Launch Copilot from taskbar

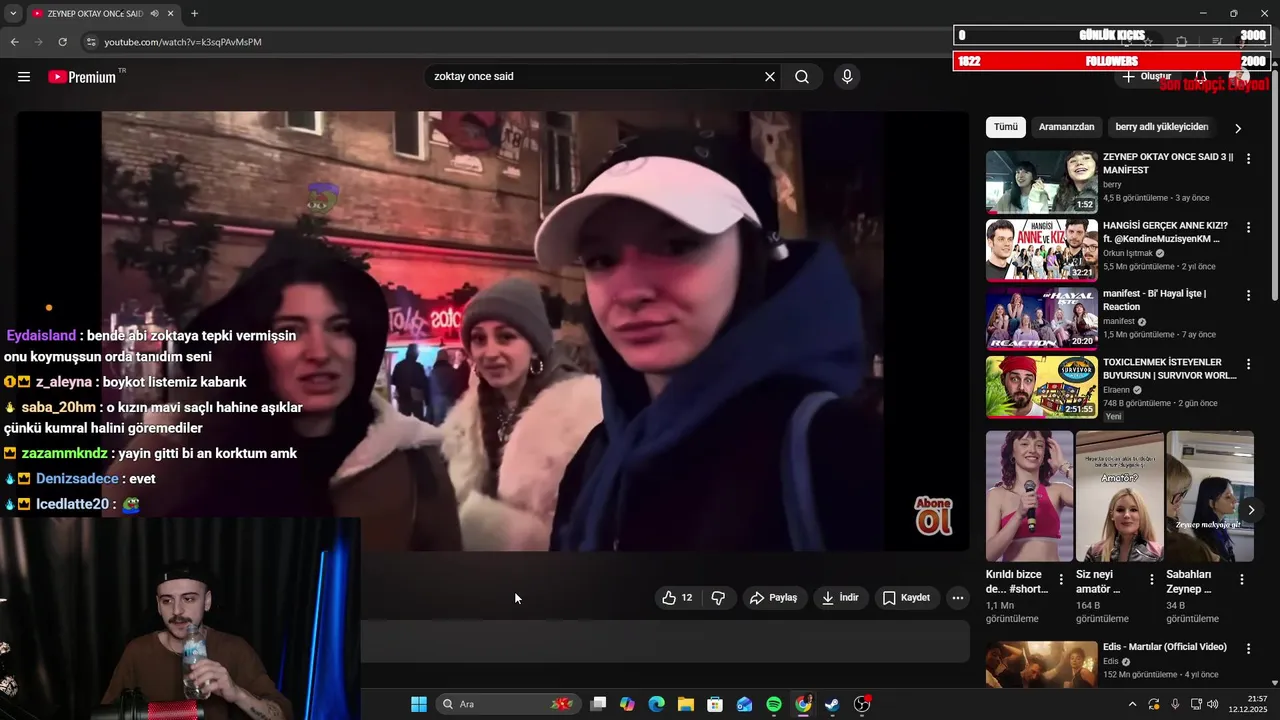[x=627, y=704]
